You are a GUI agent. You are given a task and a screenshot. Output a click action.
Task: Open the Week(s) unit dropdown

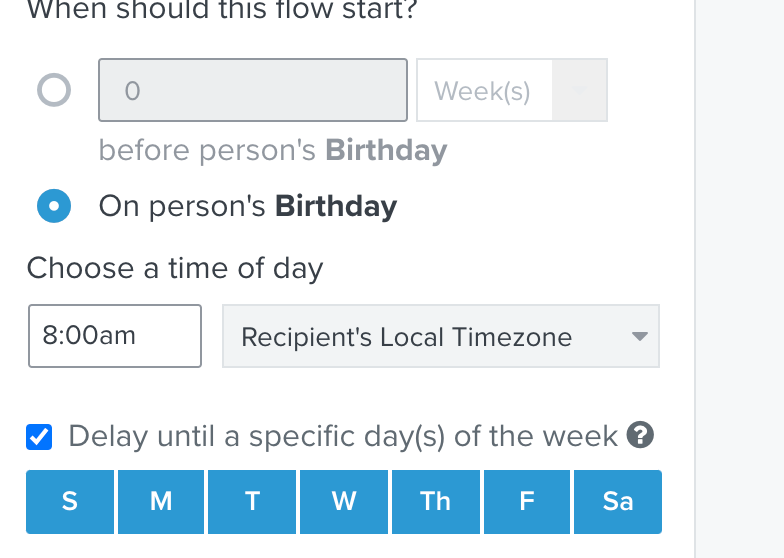coord(512,90)
